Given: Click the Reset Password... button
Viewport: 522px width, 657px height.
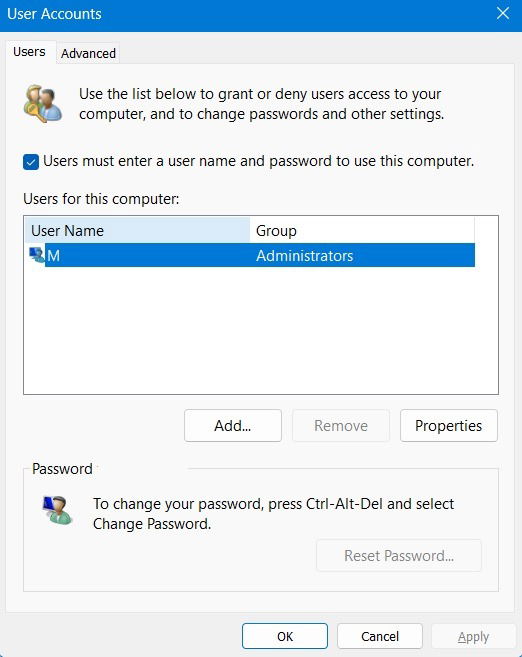Looking at the screenshot, I should click(399, 556).
